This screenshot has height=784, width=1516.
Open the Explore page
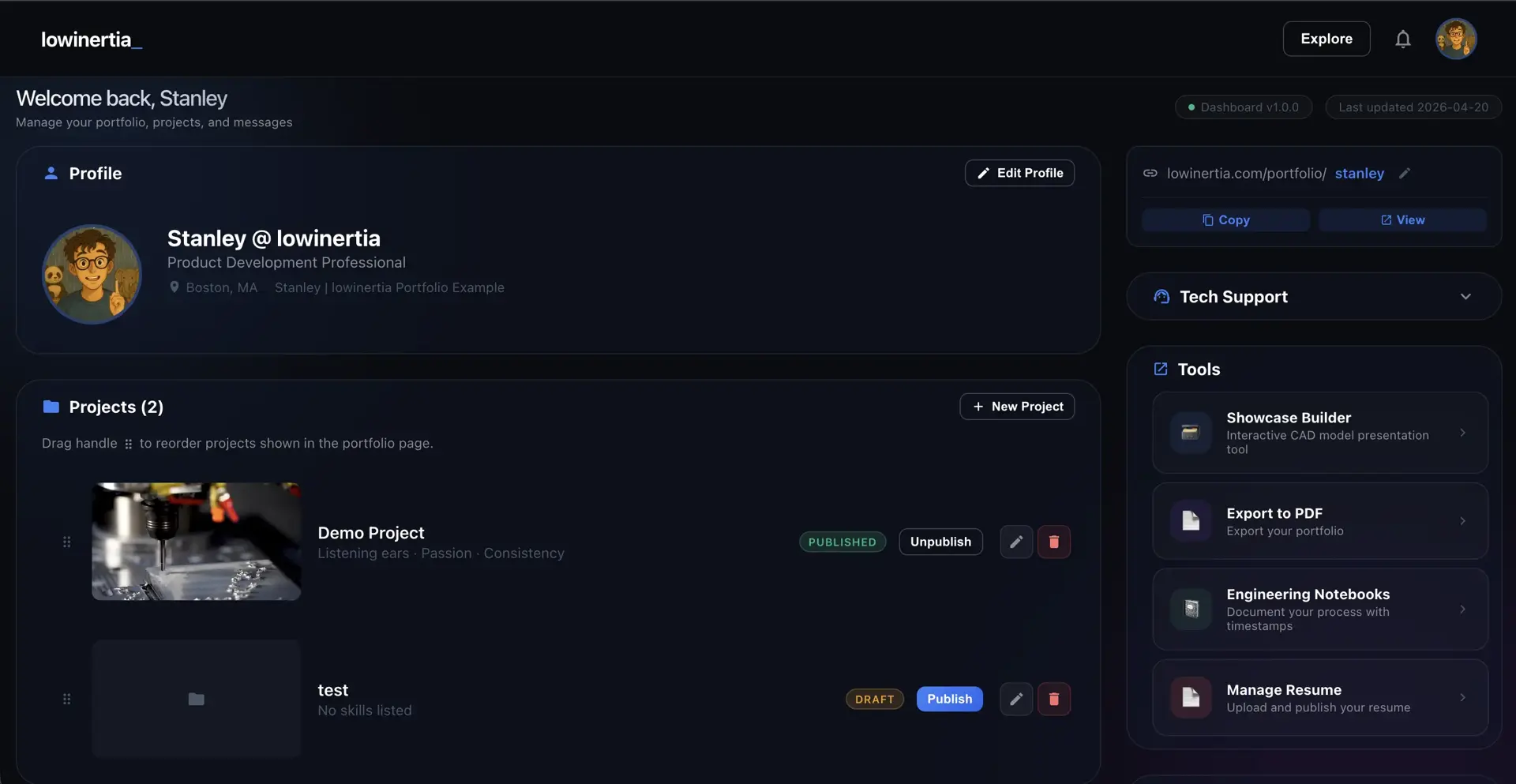point(1326,39)
